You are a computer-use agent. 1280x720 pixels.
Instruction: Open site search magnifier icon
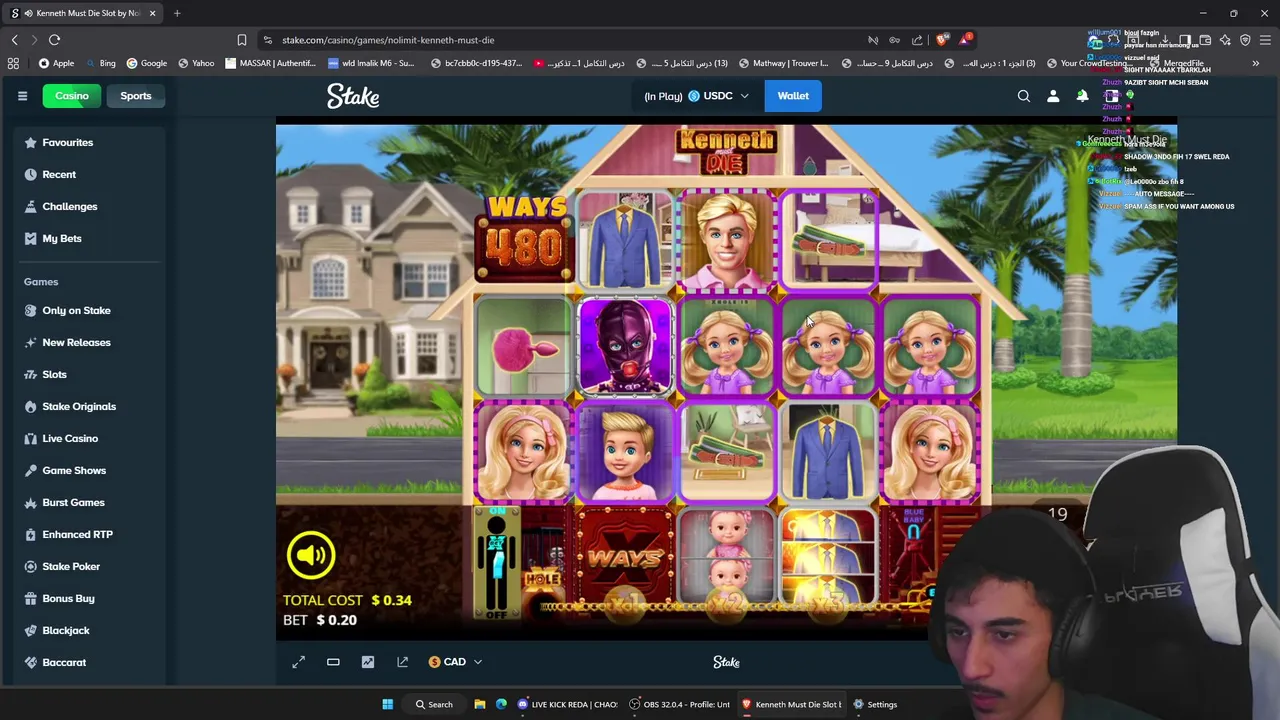click(x=1024, y=96)
